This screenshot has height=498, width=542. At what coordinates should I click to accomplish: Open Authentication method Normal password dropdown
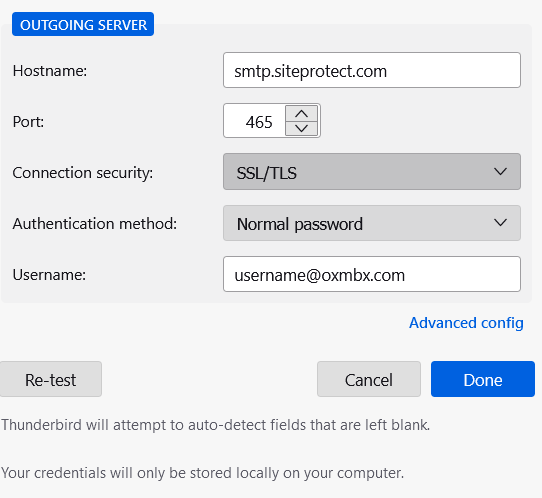pos(372,223)
